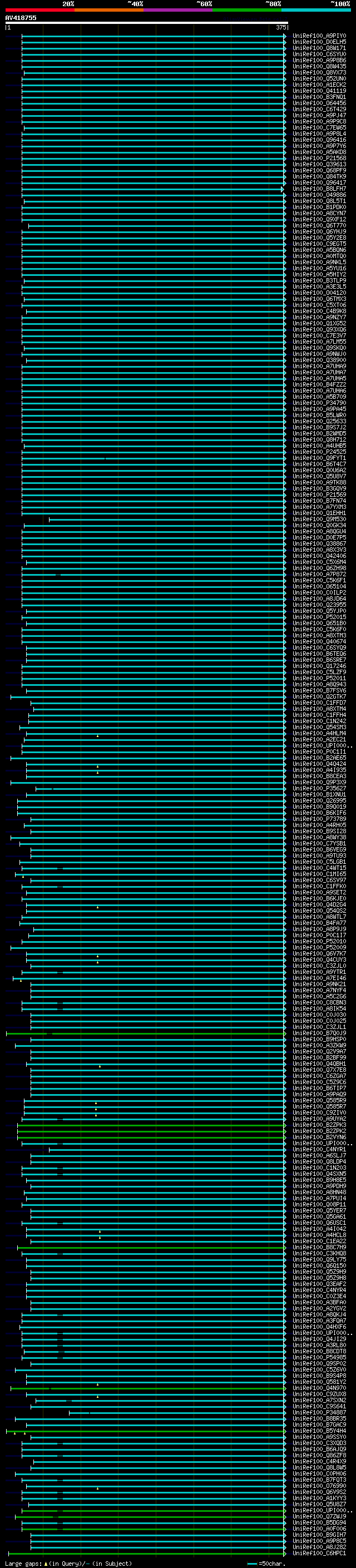Click the orange ~40% identity legend segment
Viewport: 356px width, 1568px height.
tap(109, 10)
